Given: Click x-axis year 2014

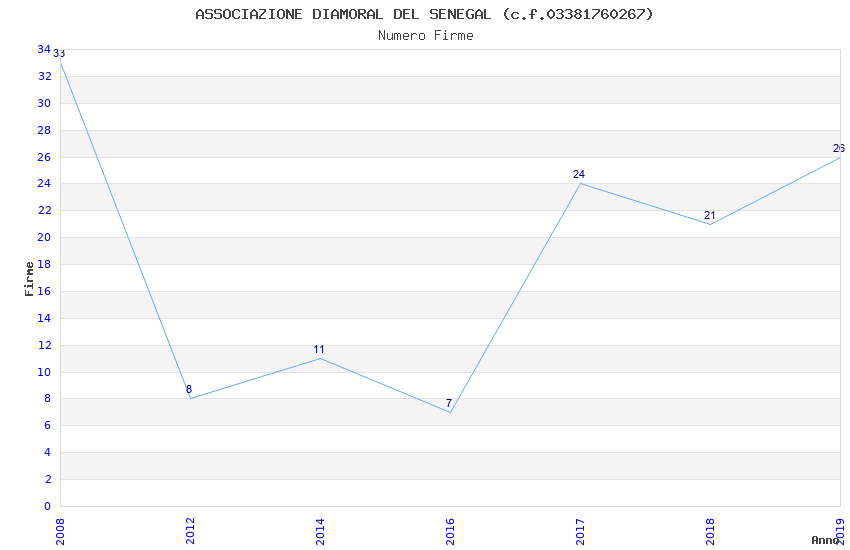Looking at the screenshot, I should tap(320, 532).
